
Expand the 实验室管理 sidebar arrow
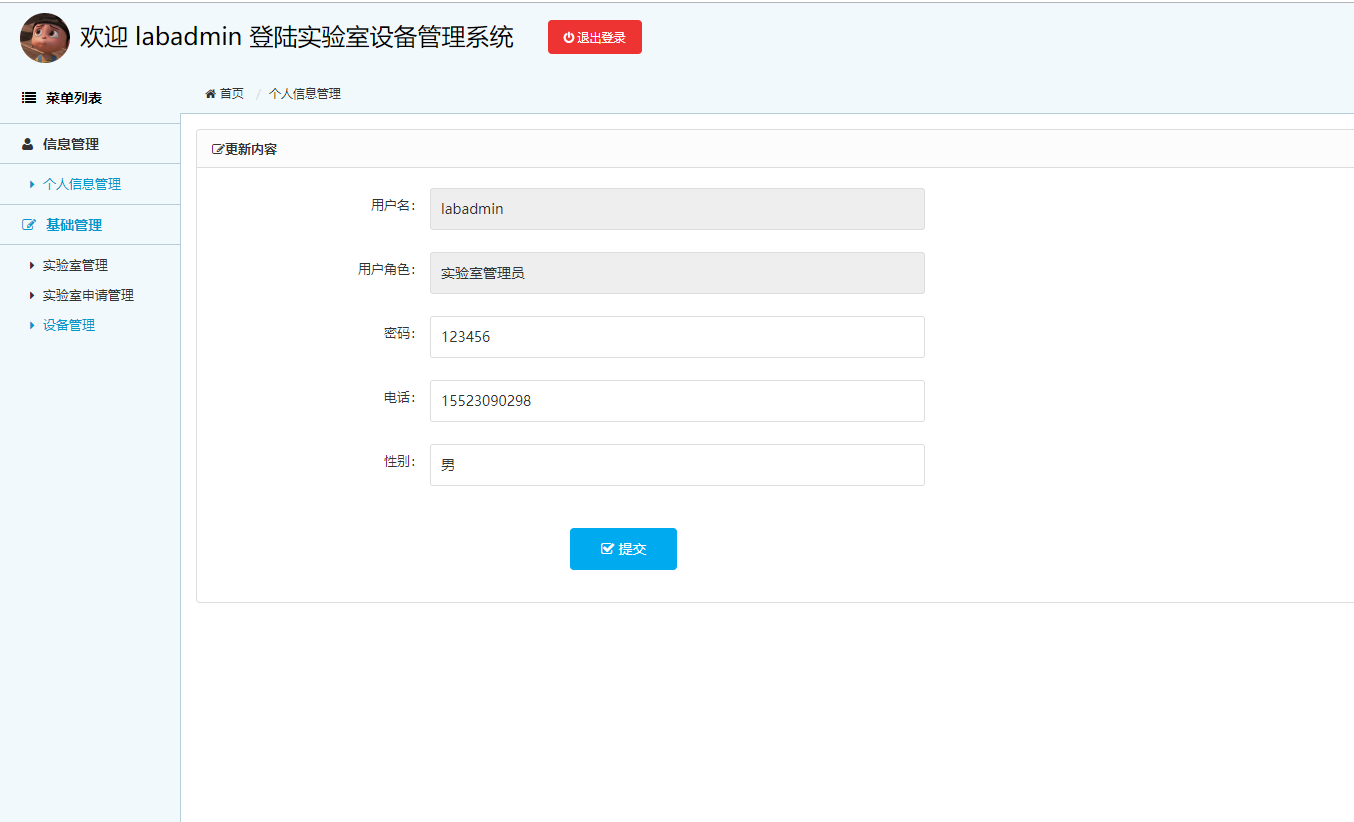coord(32,264)
